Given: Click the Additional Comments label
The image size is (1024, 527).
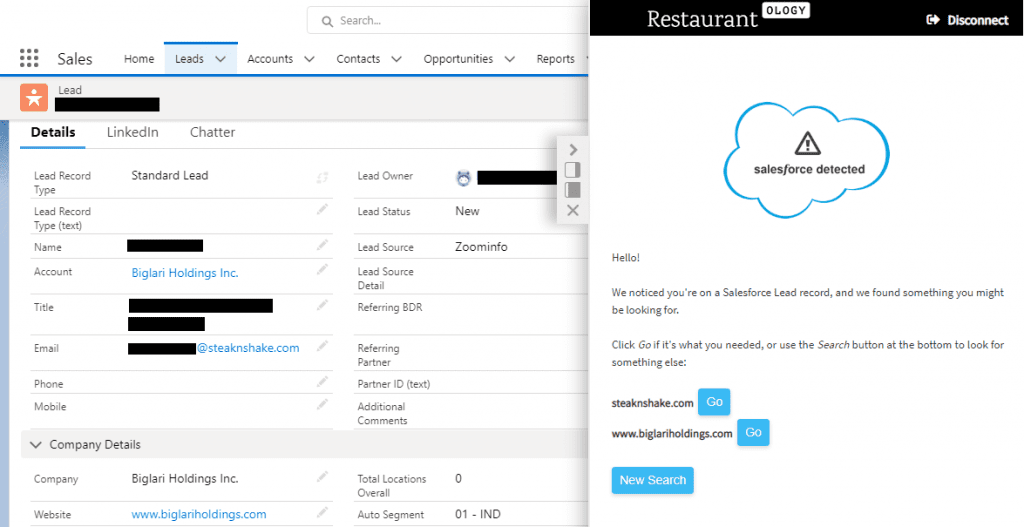Looking at the screenshot, I should pyautogui.click(x=382, y=413).
